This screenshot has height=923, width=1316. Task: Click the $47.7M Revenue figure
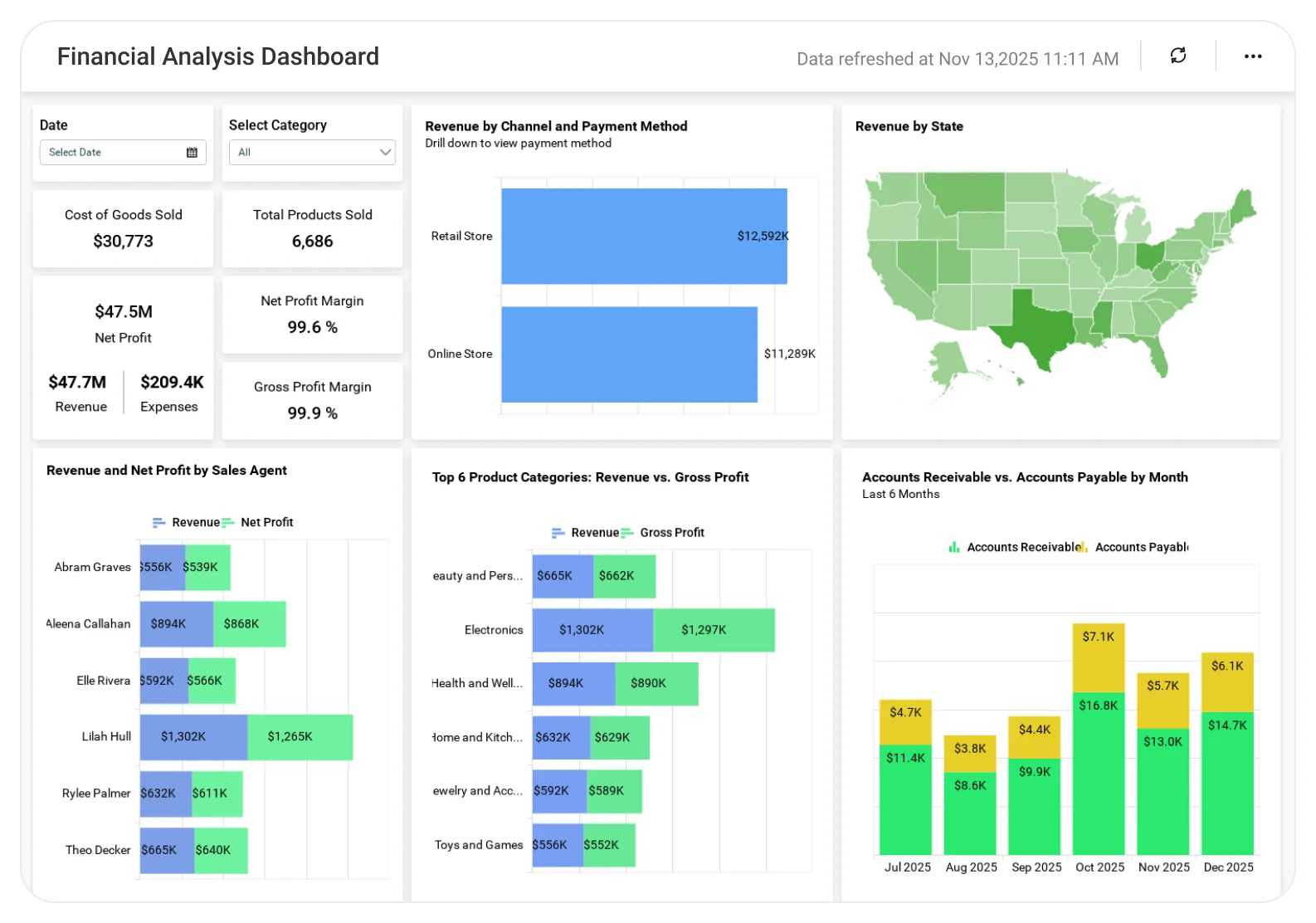tap(77, 383)
